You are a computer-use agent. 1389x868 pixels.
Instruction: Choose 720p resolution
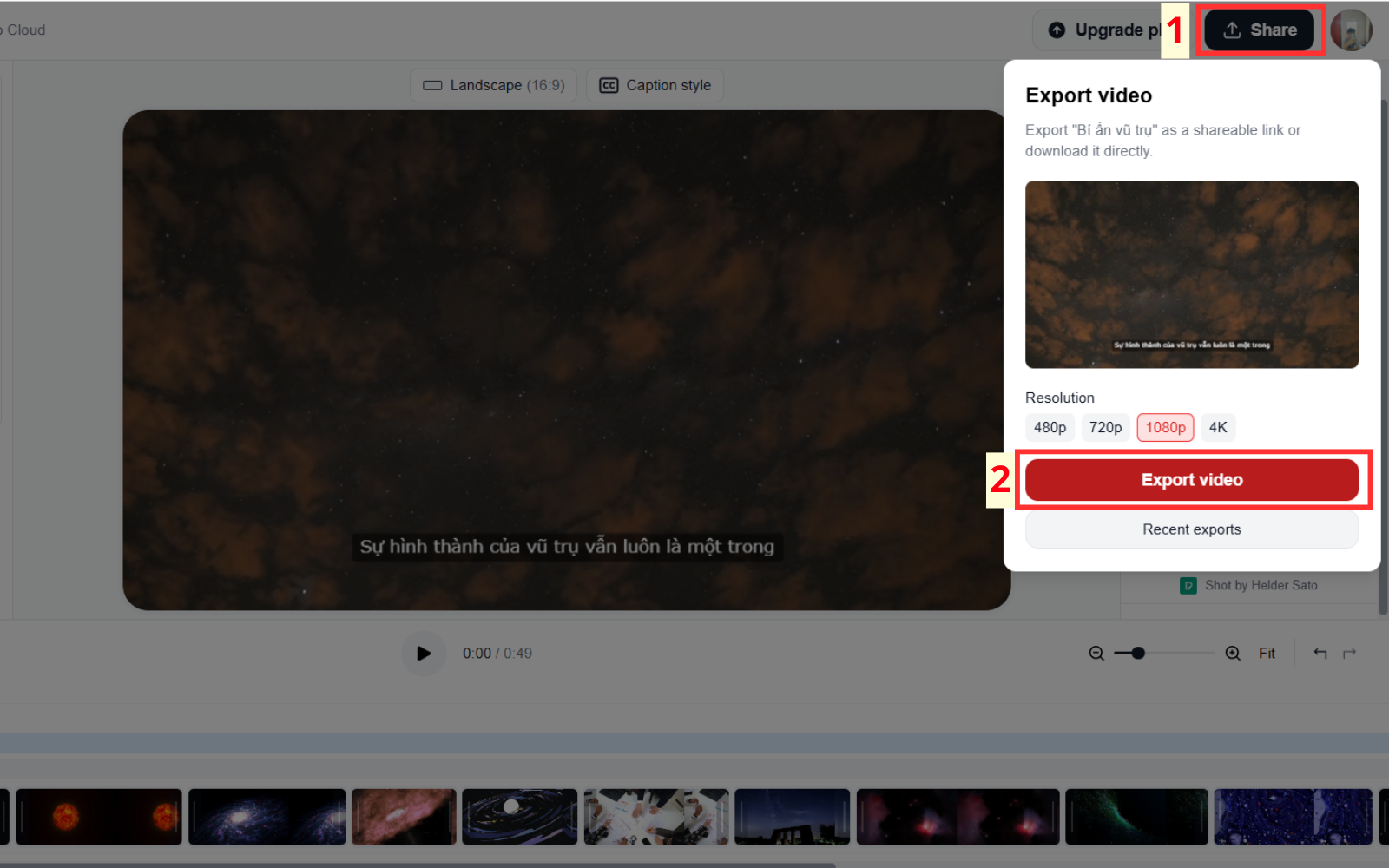coord(1105,427)
